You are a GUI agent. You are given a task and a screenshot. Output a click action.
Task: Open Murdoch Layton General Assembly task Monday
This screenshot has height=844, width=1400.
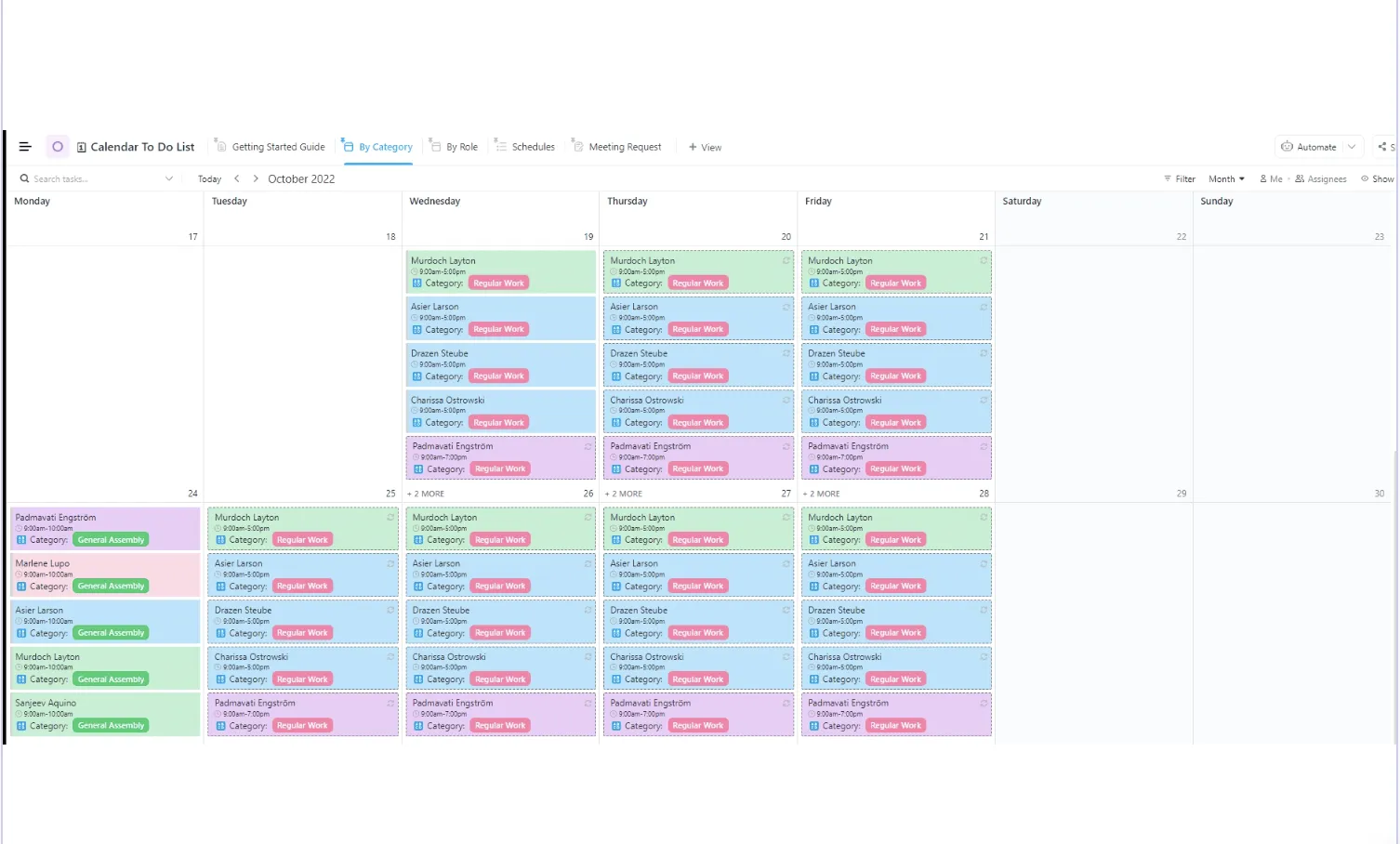(x=105, y=668)
